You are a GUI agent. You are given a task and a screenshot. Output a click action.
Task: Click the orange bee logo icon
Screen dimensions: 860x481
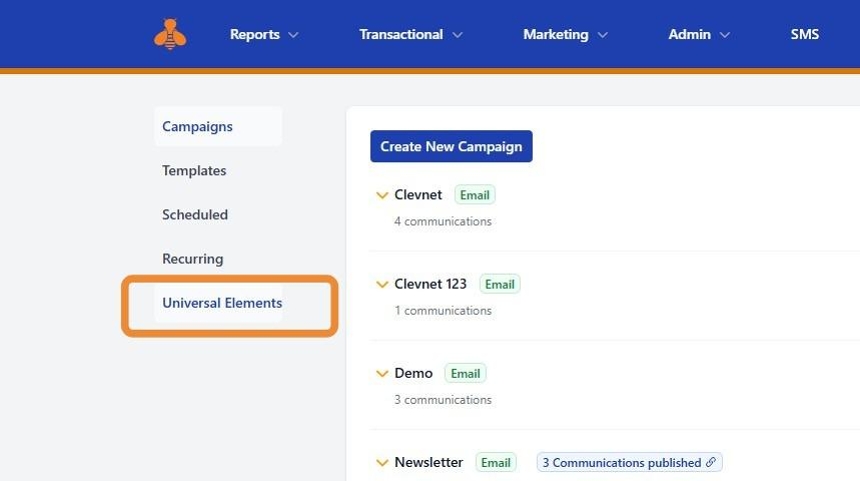[x=170, y=34]
